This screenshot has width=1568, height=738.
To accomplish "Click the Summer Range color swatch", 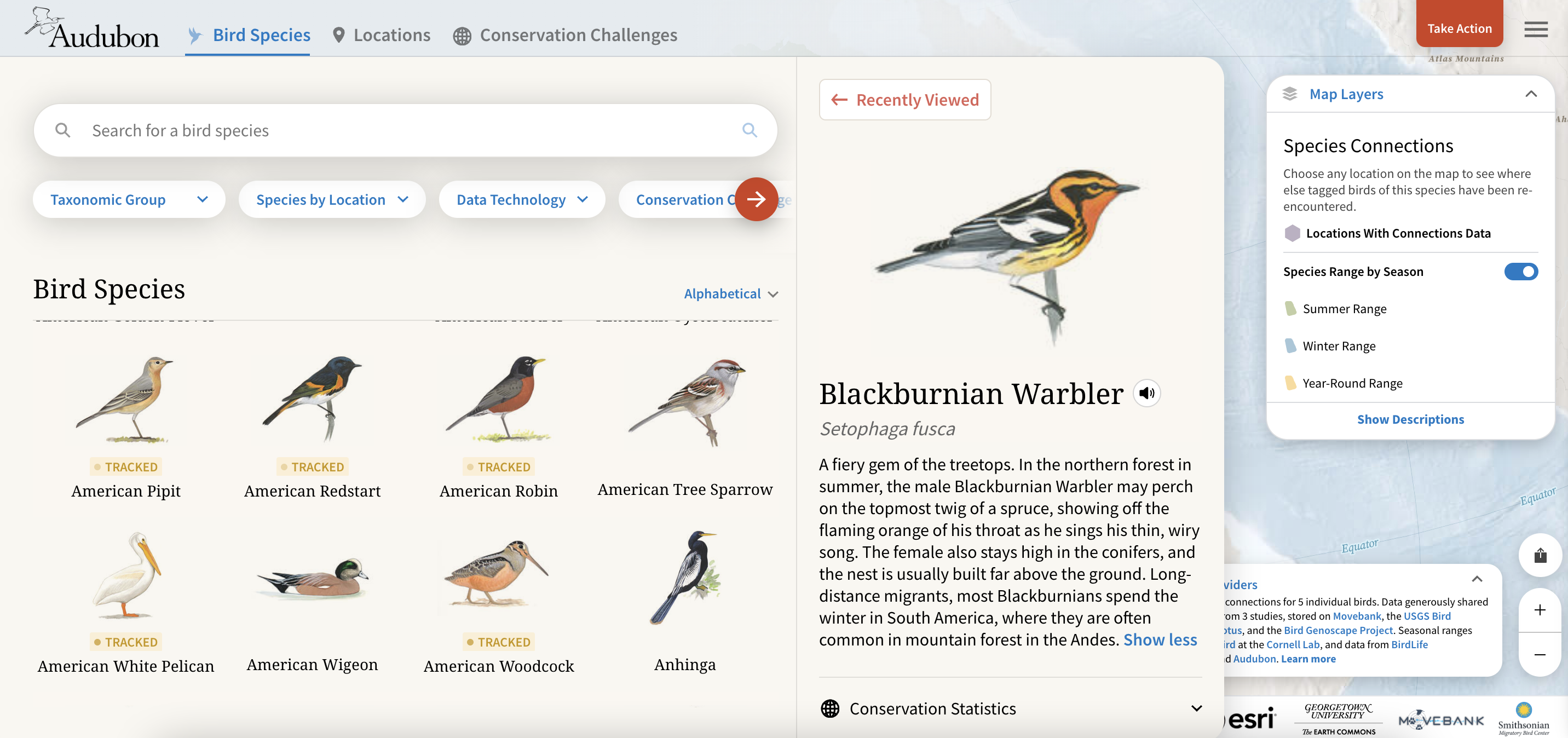I will tap(1290, 309).
